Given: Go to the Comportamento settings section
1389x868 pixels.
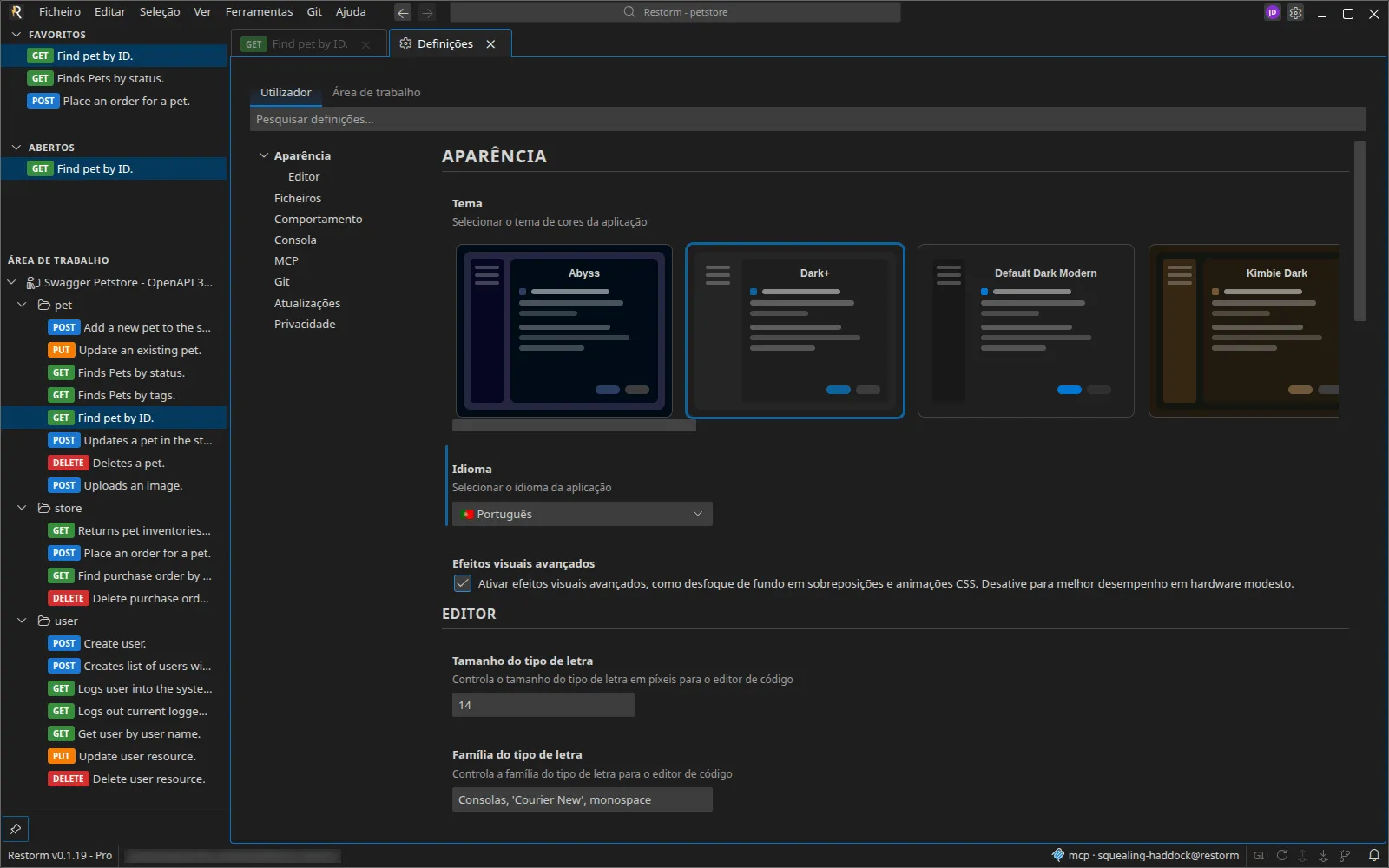Looking at the screenshot, I should pos(319,219).
